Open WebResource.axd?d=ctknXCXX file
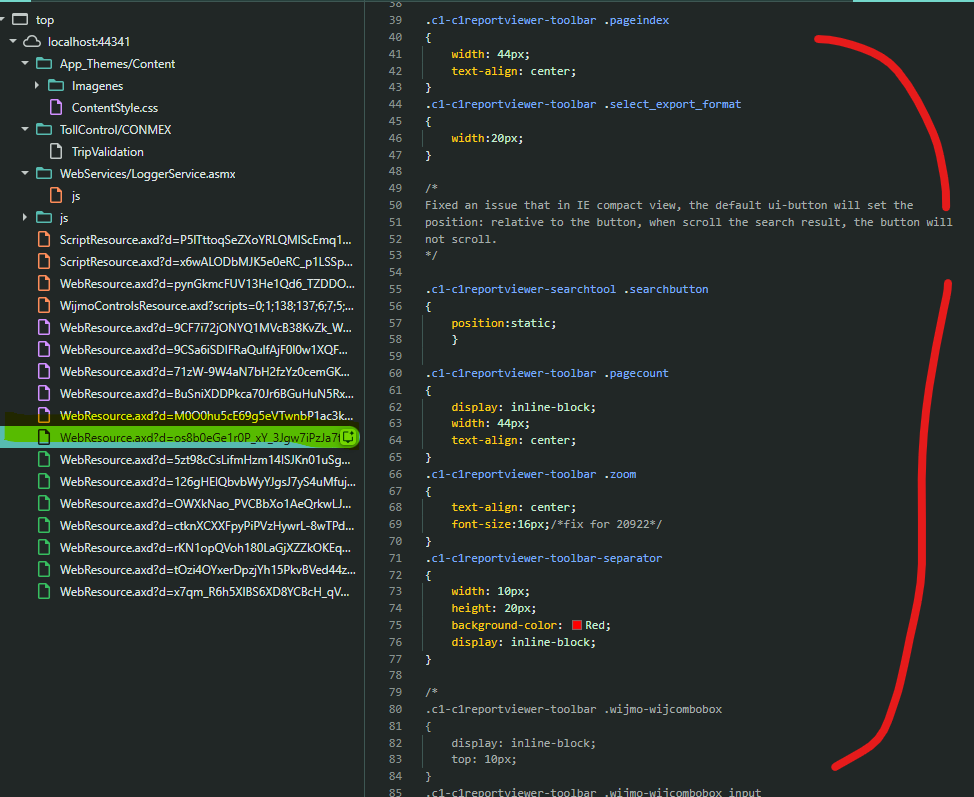Screen dimensions: 974x797 pyautogui.click(x=207, y=526)
